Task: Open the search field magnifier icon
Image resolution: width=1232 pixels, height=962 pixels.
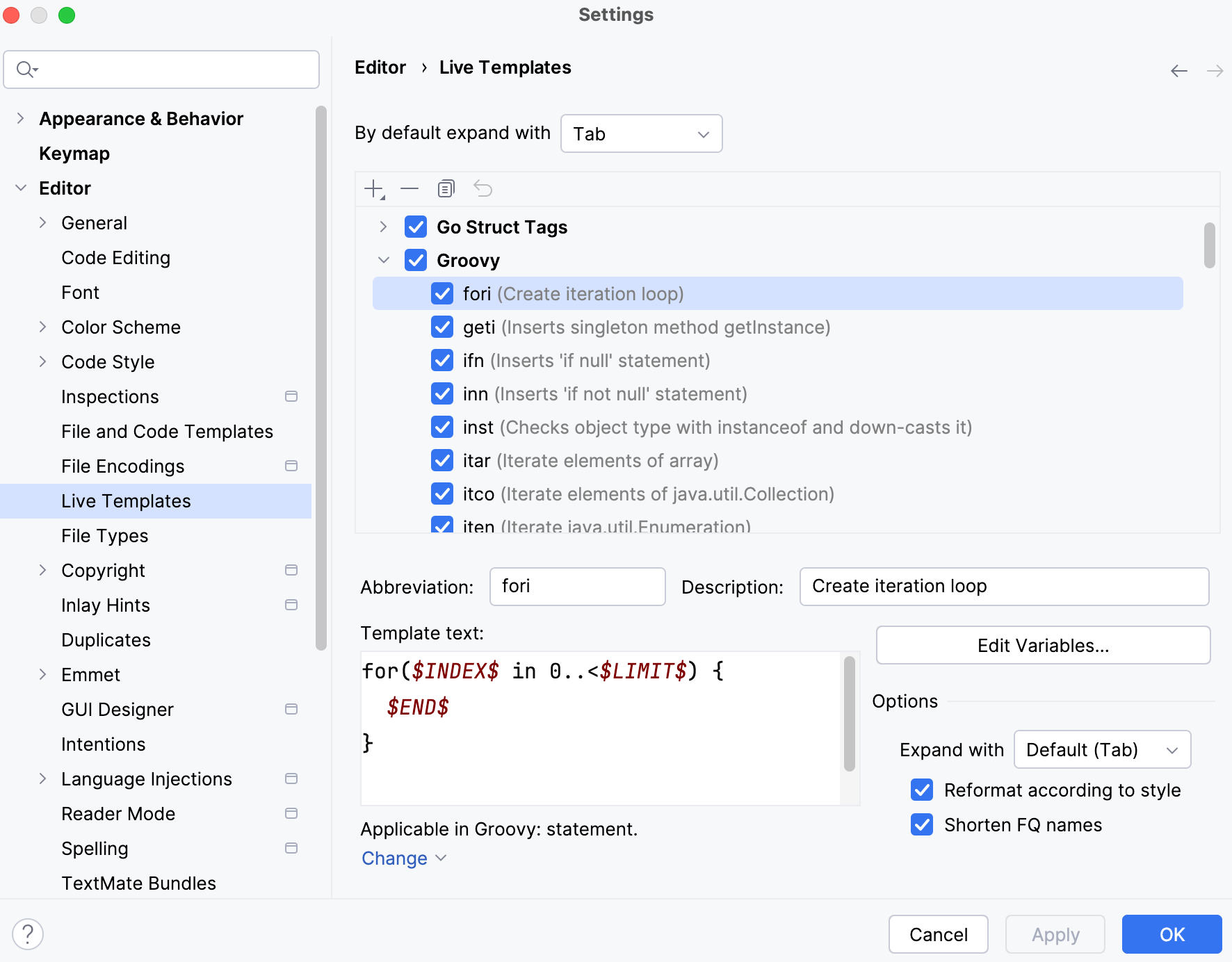Action: [25, 70]
